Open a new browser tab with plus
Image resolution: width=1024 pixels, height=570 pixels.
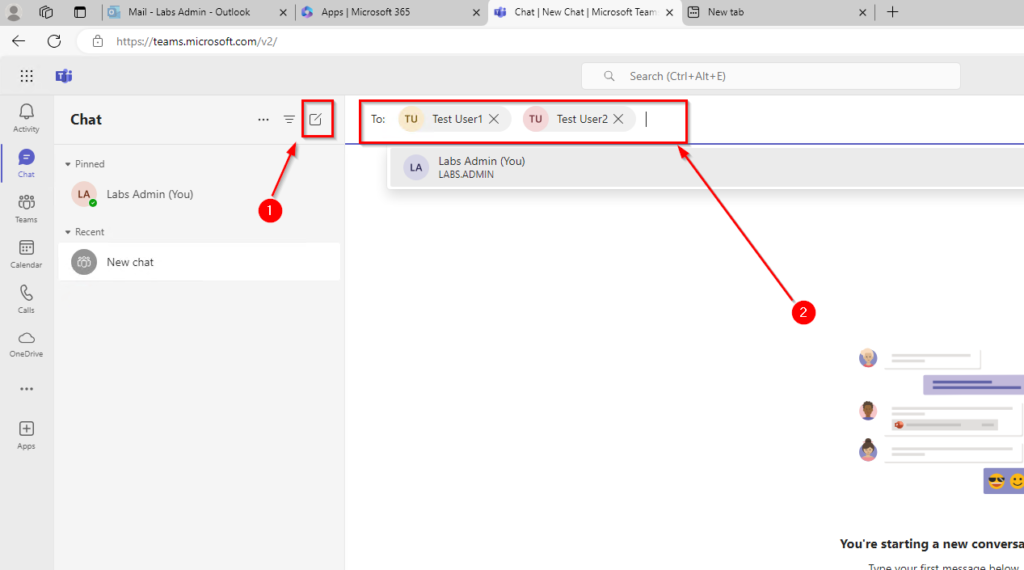click(x=893, y=12)
